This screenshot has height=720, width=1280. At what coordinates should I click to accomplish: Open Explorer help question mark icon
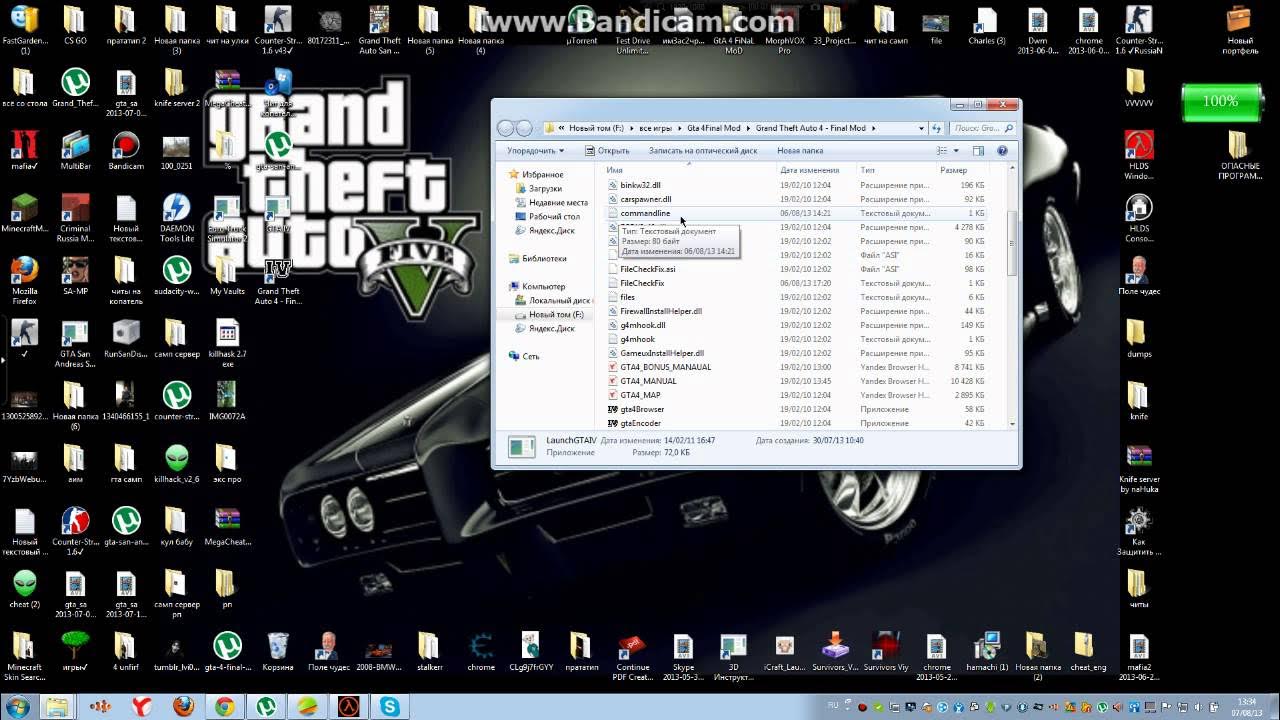pyautogui.click(x=1002, y=151)
